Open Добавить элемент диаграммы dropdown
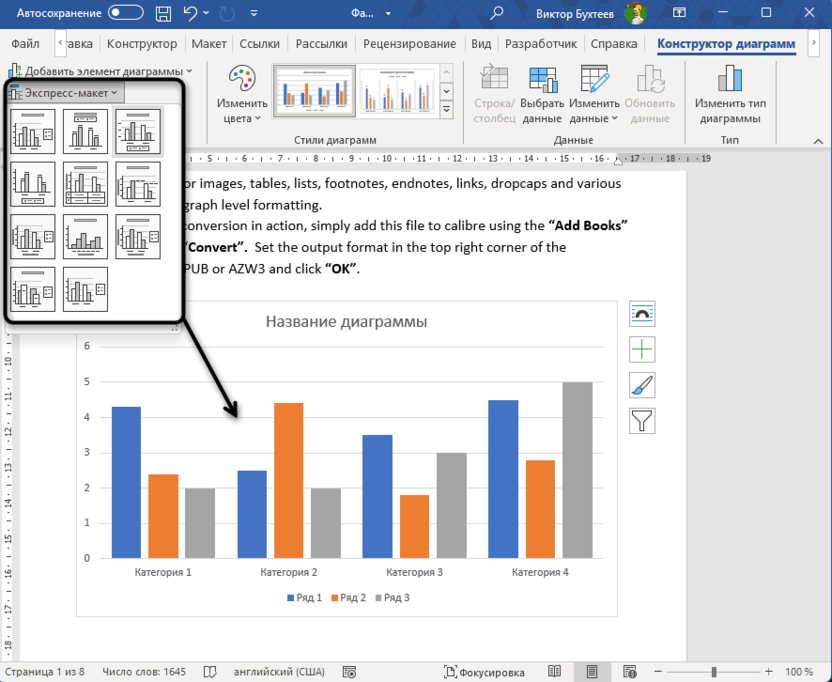 point(101,71)
